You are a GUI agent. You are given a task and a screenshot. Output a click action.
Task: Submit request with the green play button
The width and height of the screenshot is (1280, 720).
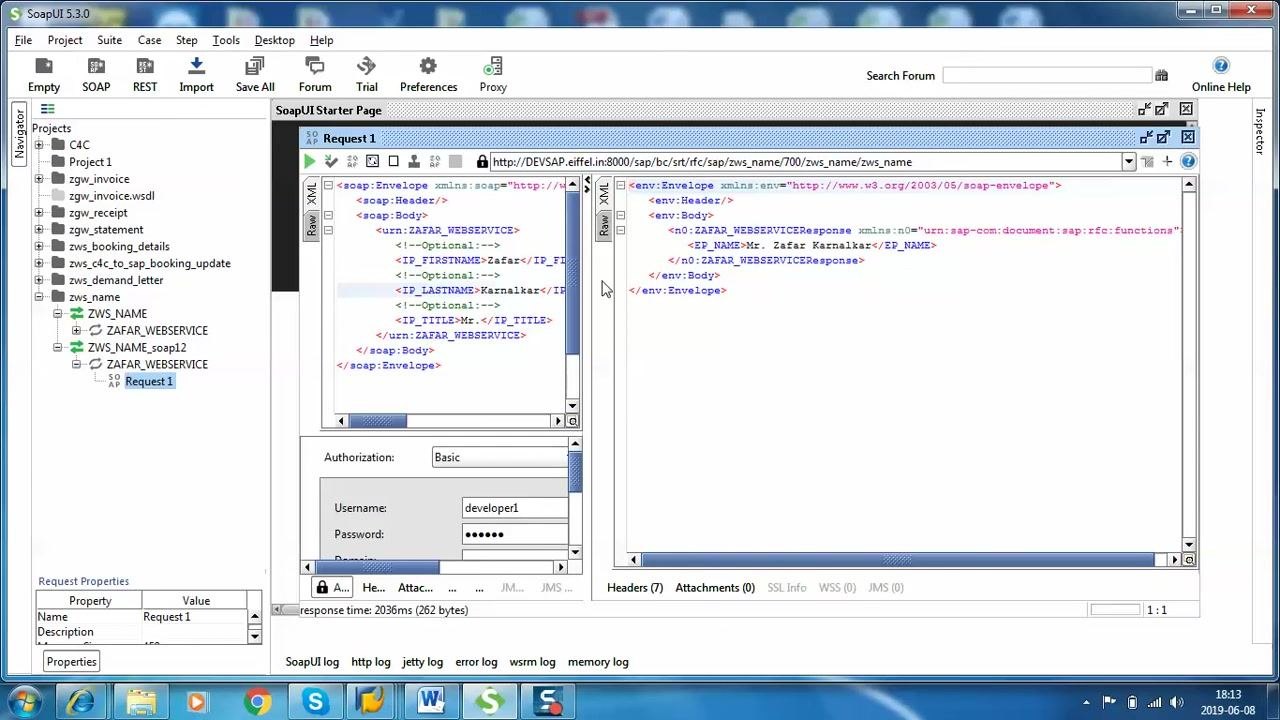coord(310,162)
